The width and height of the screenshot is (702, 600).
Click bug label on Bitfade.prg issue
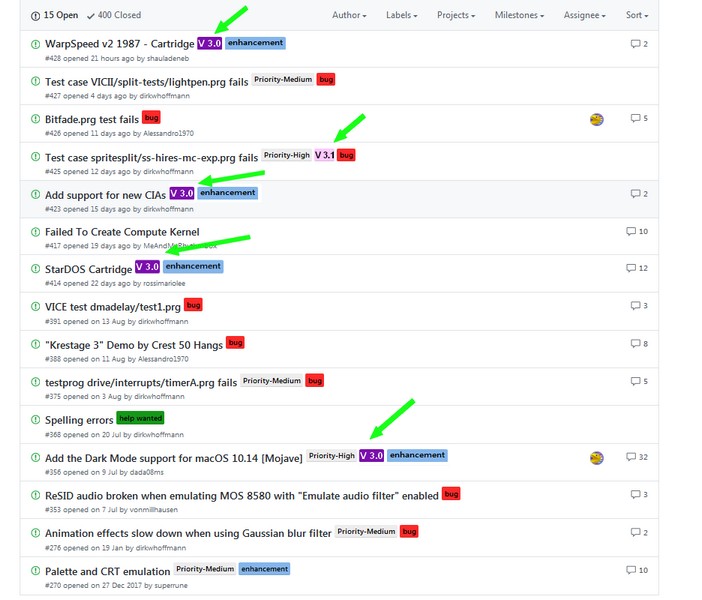(151, 118)
